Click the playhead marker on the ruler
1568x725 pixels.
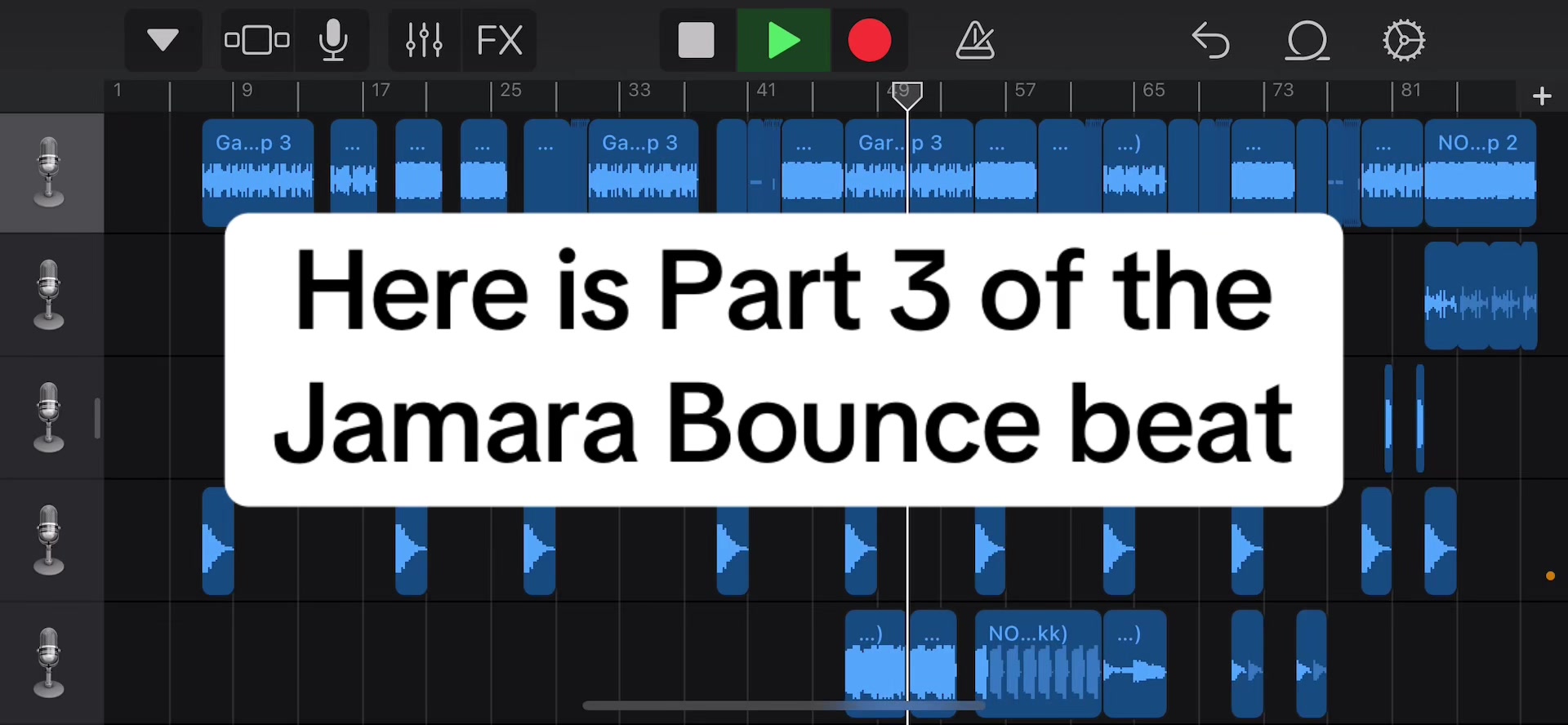pos(907,96)
